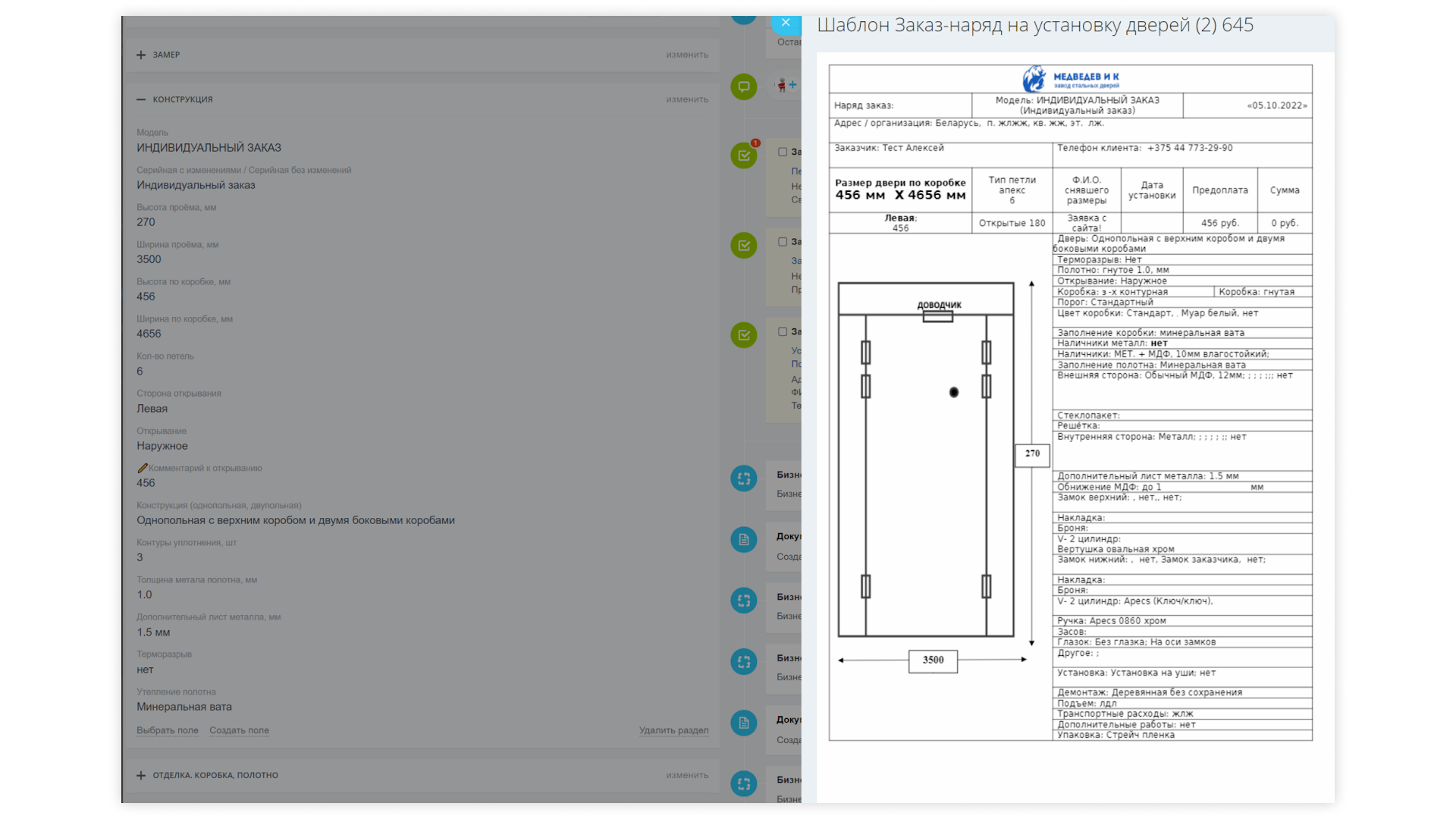The height and width of the screenshot is (819, 1456).
Task: Click the Выбрать поле link
Action: pyautogui.click(x=167, y=730)
